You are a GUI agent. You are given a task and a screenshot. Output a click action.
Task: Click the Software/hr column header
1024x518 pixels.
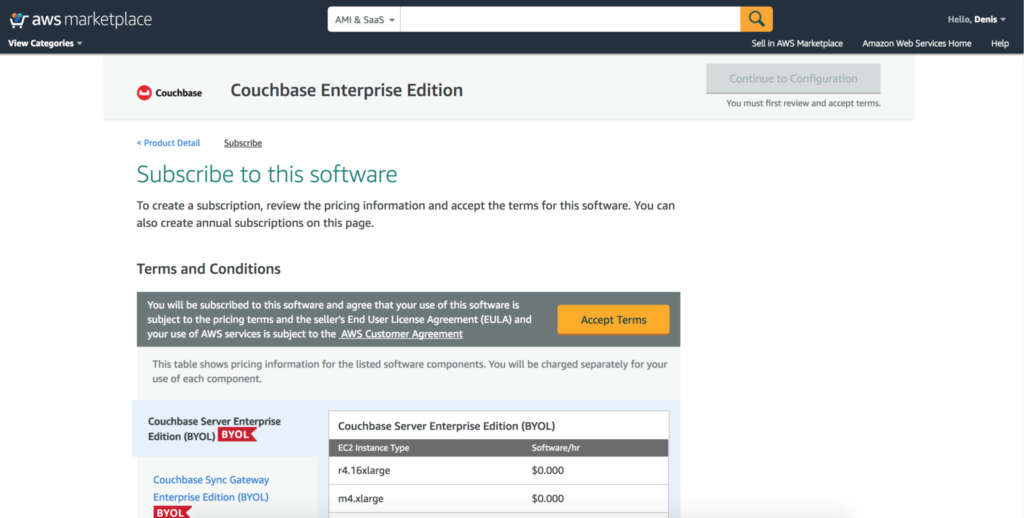coord(556,448)
